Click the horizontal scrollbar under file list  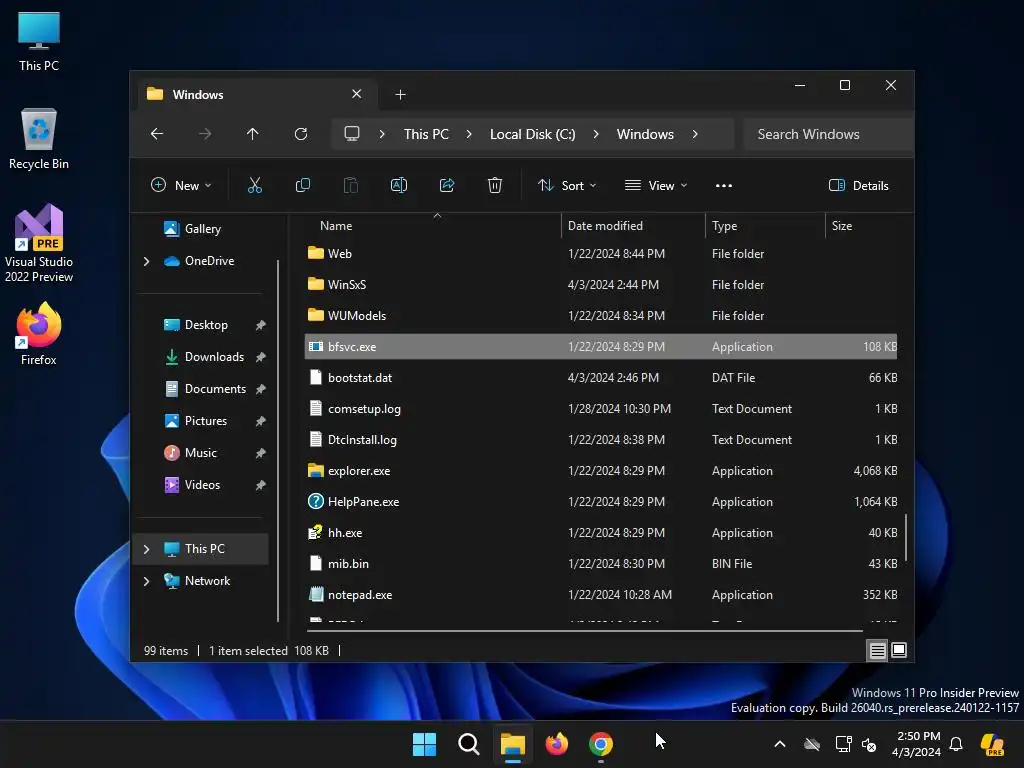pos(585,631)
